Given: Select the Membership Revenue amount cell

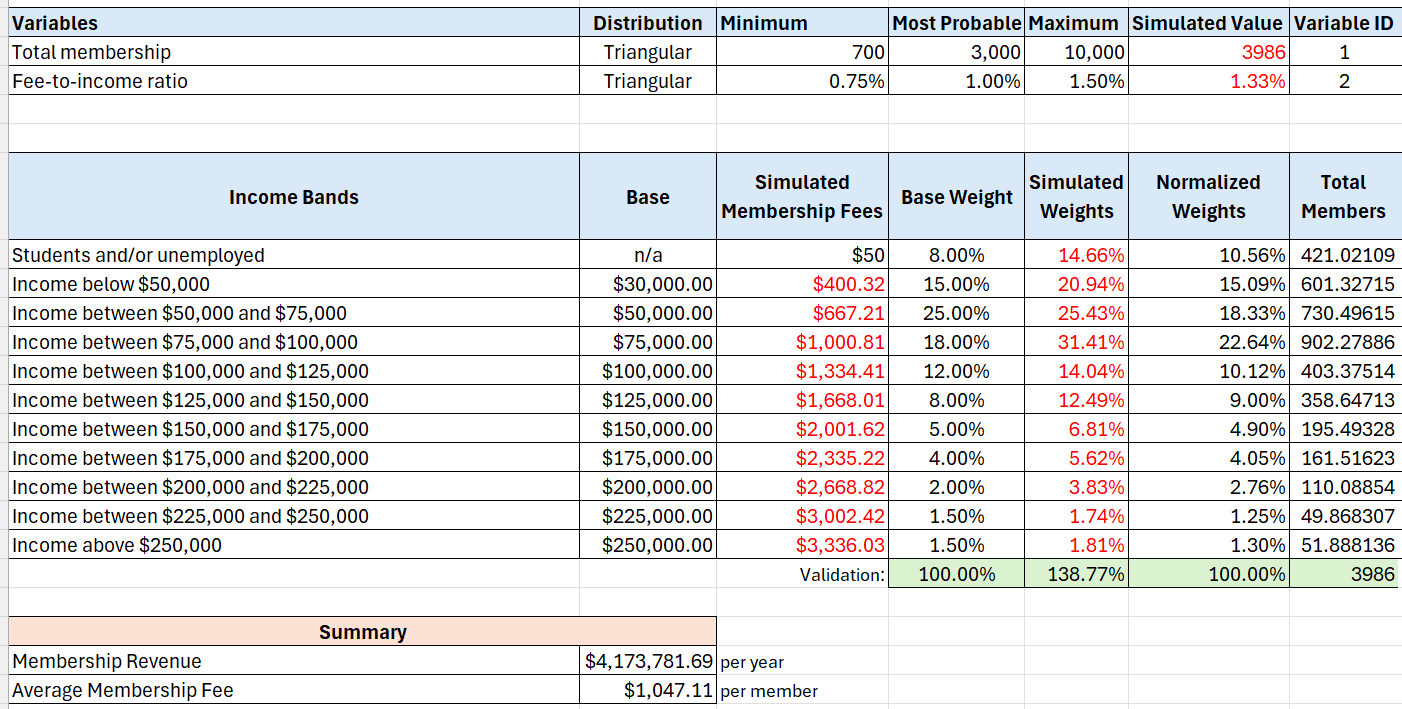Looking at the screenshot, I should point(648,661).
